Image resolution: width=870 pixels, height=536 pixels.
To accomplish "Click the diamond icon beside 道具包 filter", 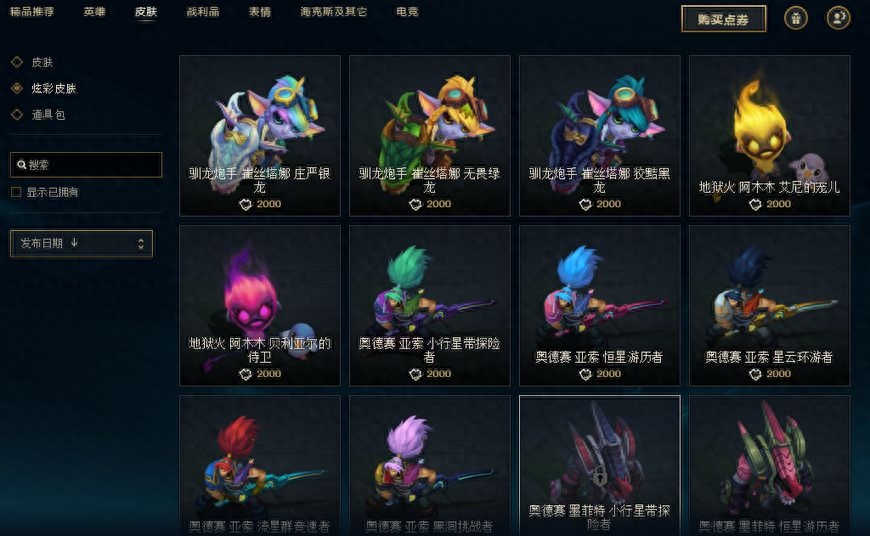I will click(x=17, y=114).
